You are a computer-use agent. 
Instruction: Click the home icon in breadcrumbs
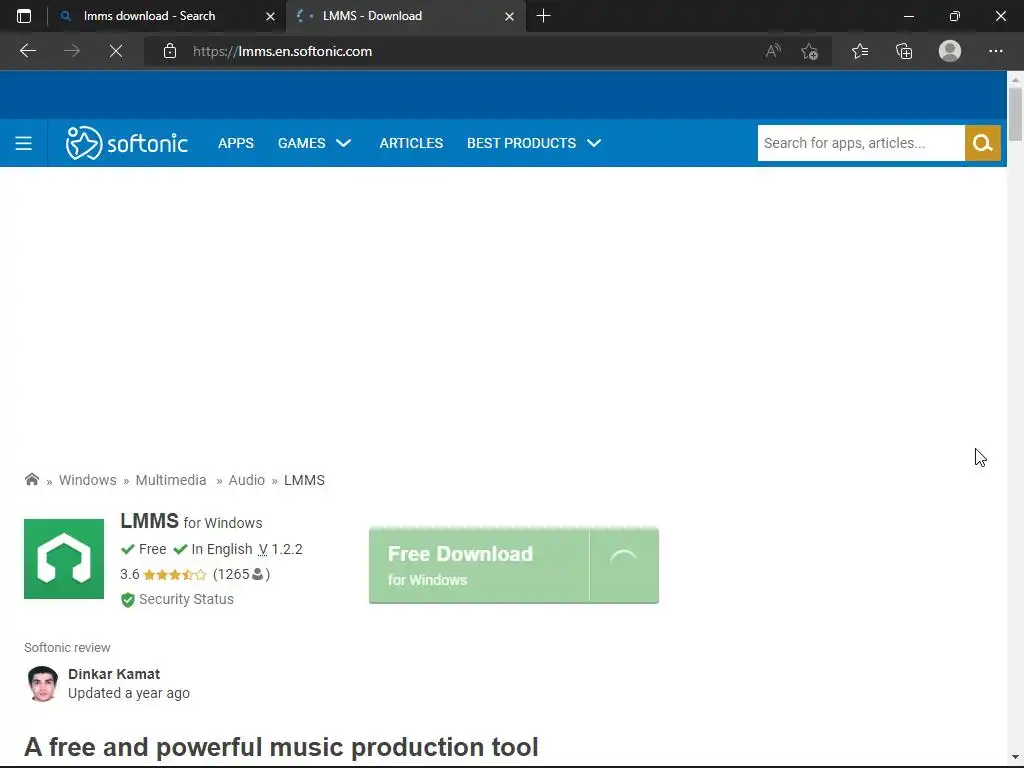click(32, 480)
